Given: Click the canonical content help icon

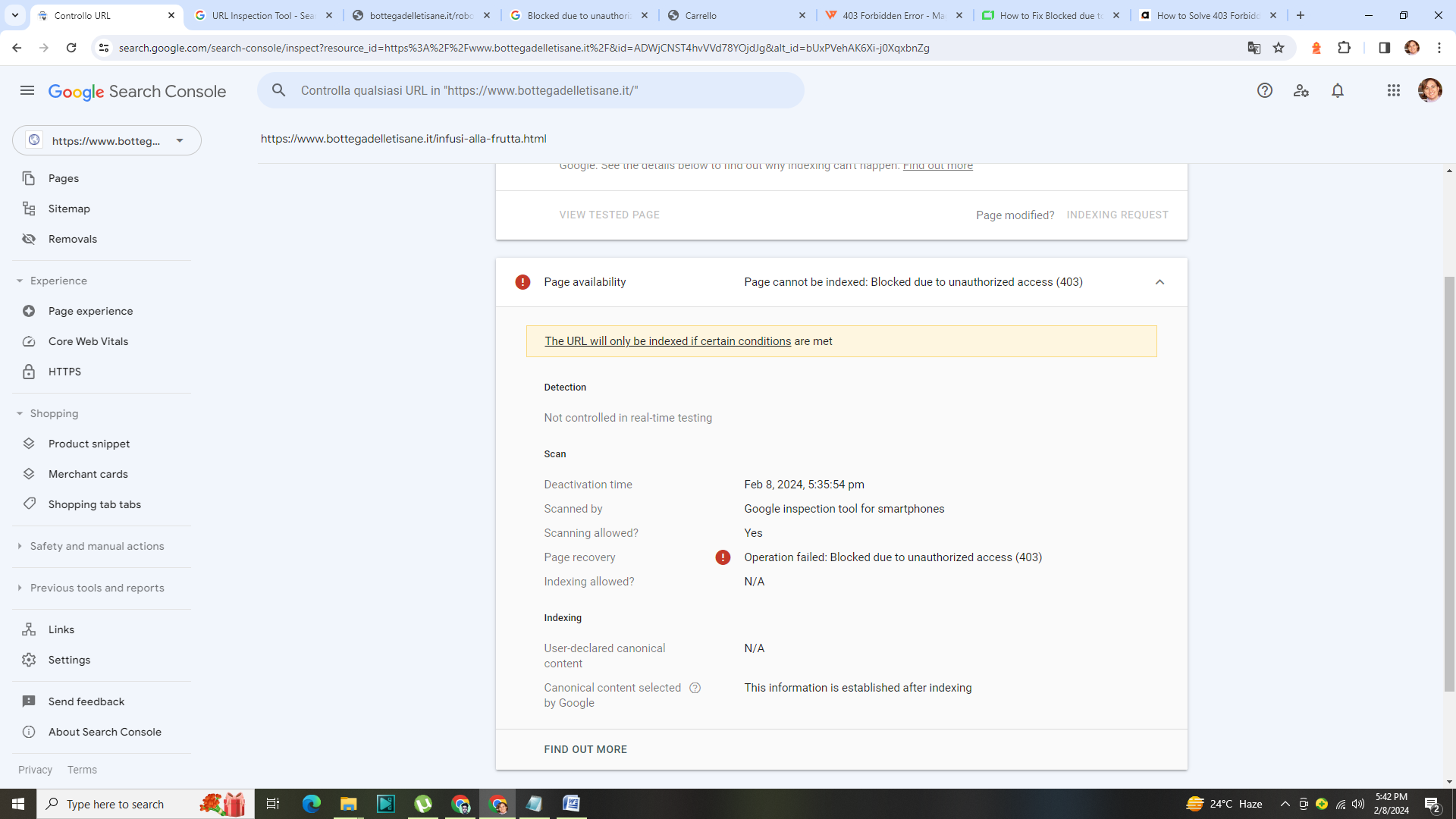Looking at the screenshot, I should point(695,688).
